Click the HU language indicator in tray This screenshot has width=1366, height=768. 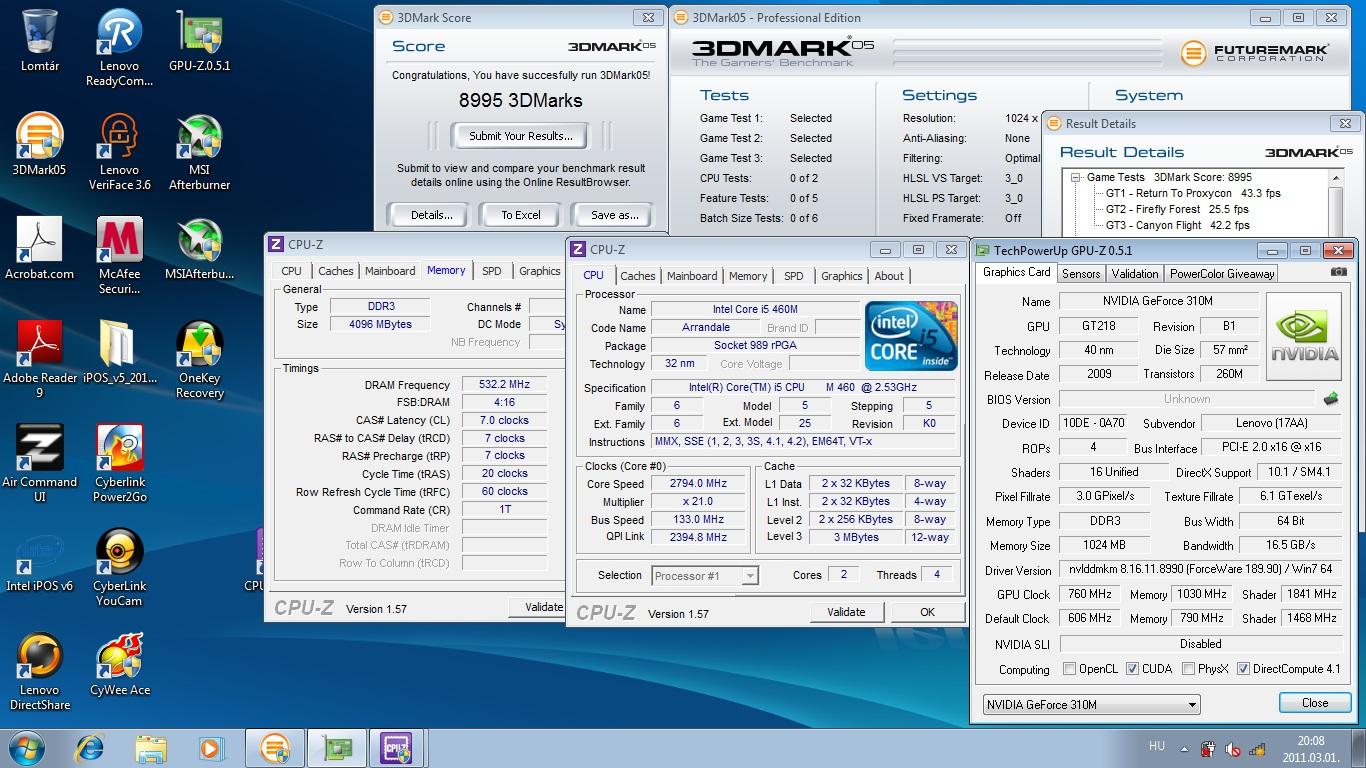pos(1157,746)
